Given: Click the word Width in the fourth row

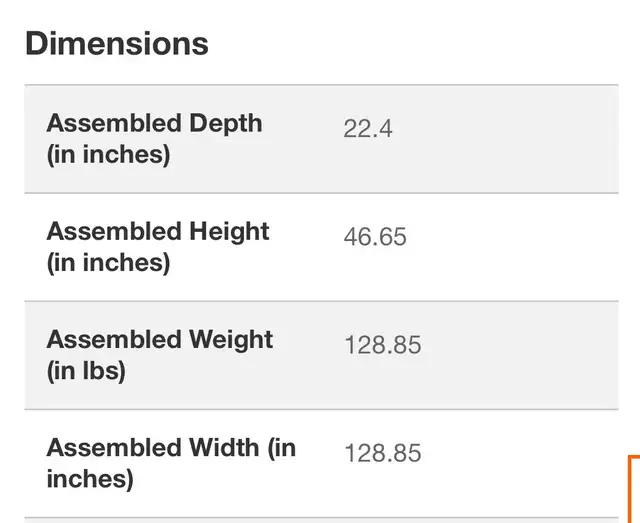Looking at the screenshot, I should pos(224,447).
